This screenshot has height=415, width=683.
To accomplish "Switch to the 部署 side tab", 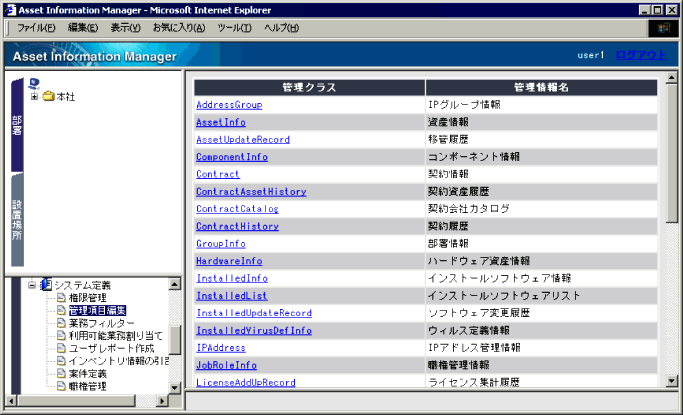I will [17, 125].
